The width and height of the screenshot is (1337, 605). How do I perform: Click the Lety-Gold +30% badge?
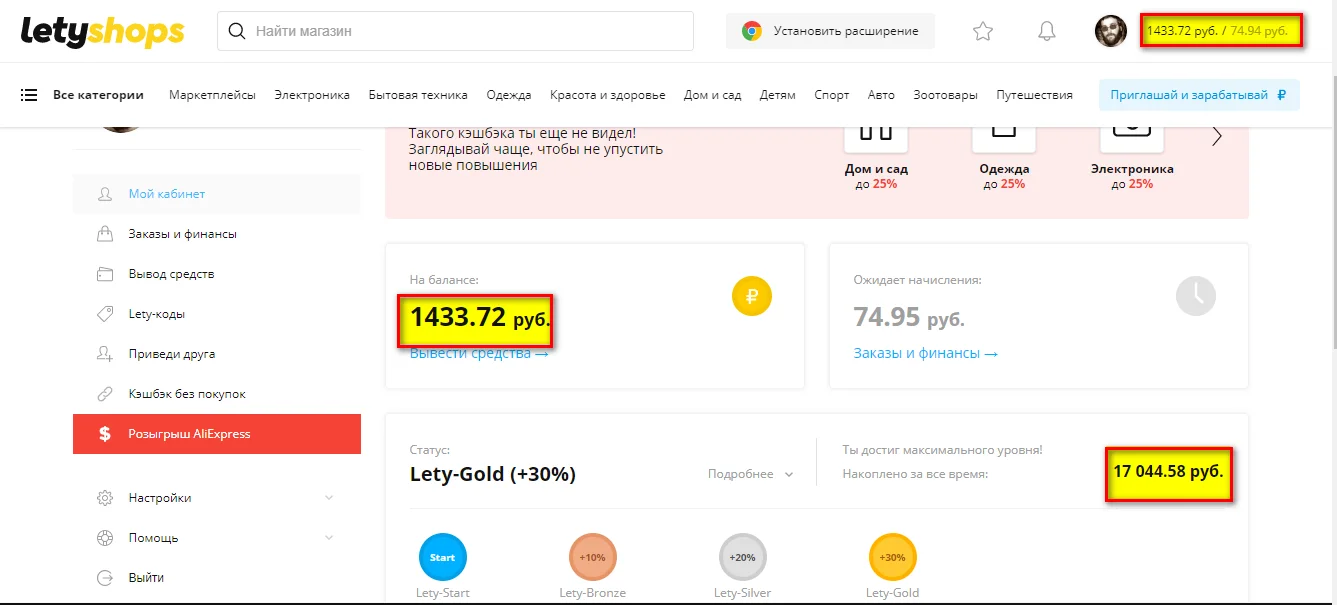point(892,557)
